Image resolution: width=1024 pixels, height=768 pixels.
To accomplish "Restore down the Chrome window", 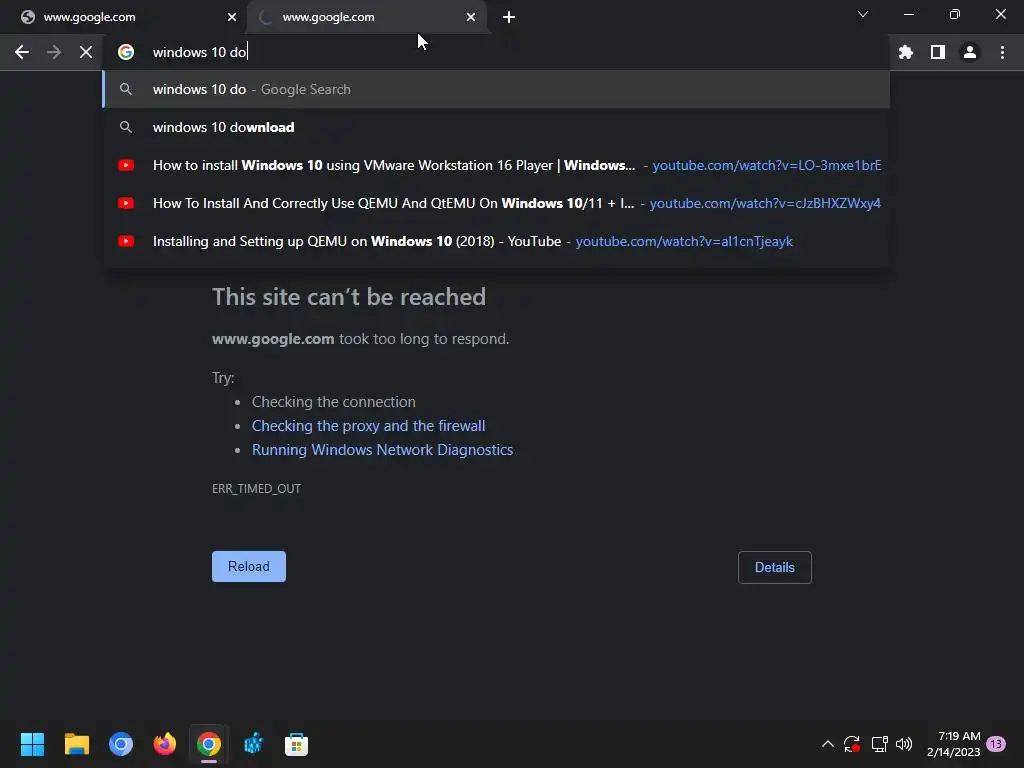I will coord(955,14).
